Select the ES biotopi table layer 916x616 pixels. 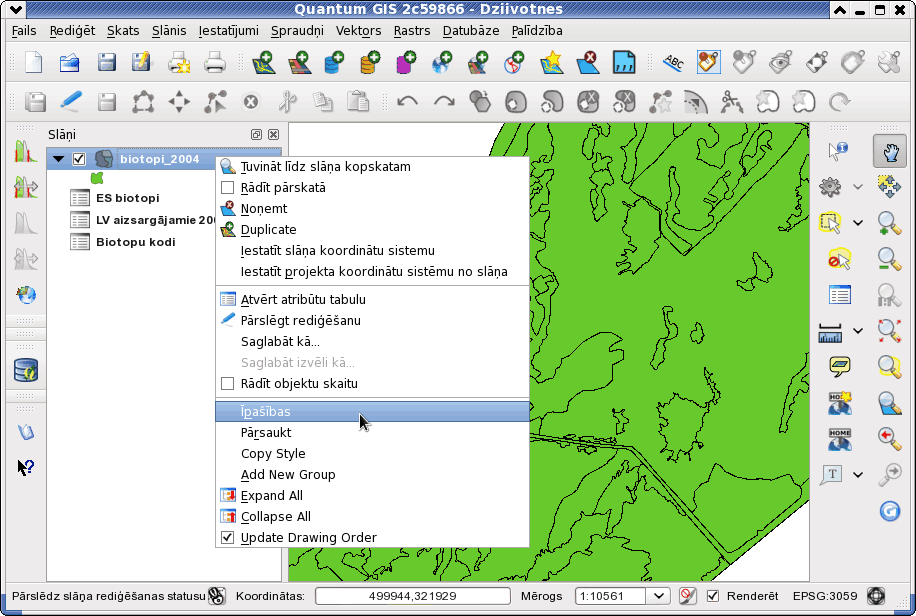click(x=127, y=198)
